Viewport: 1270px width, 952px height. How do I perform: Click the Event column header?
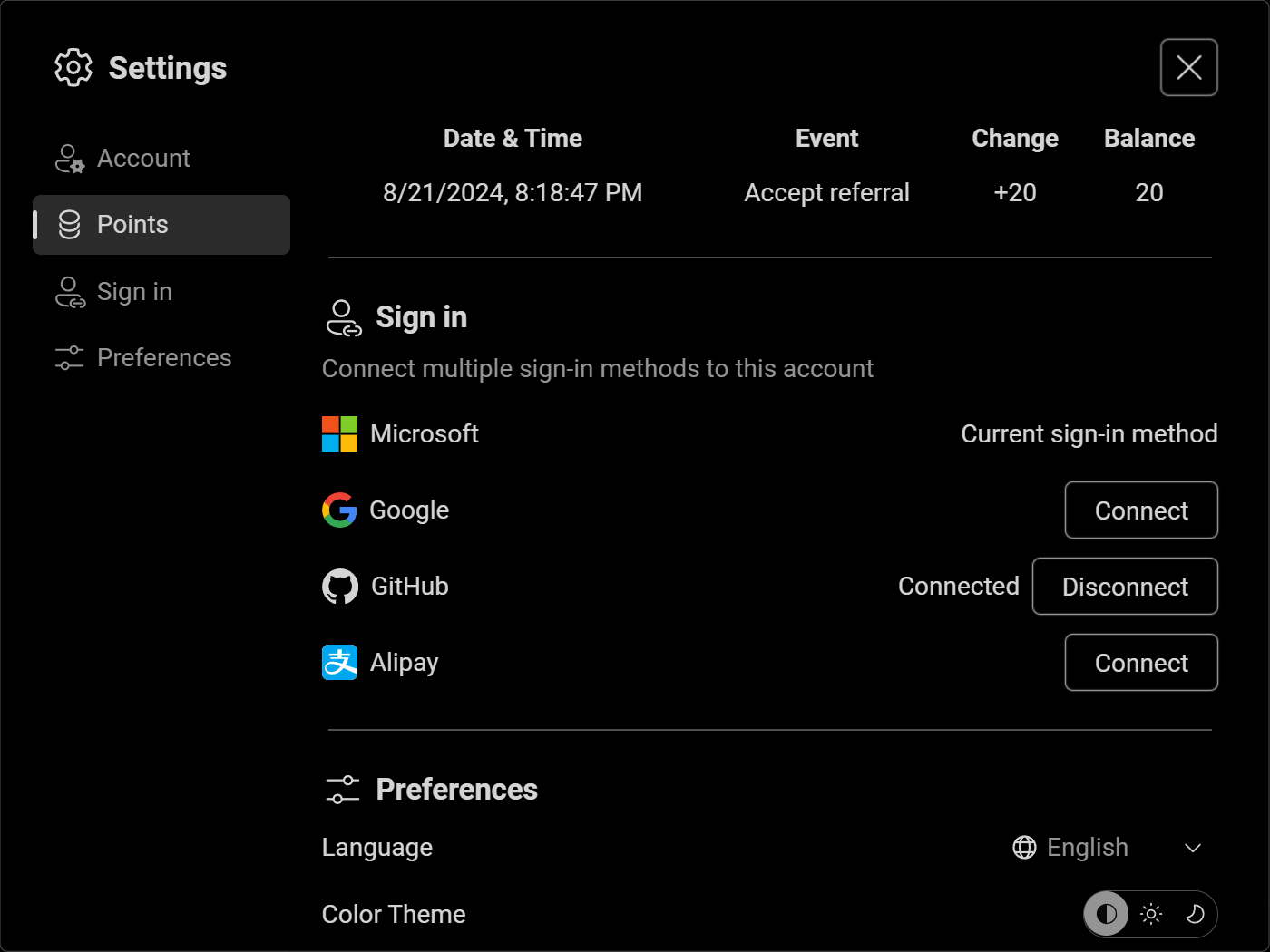tap(826, 139)
